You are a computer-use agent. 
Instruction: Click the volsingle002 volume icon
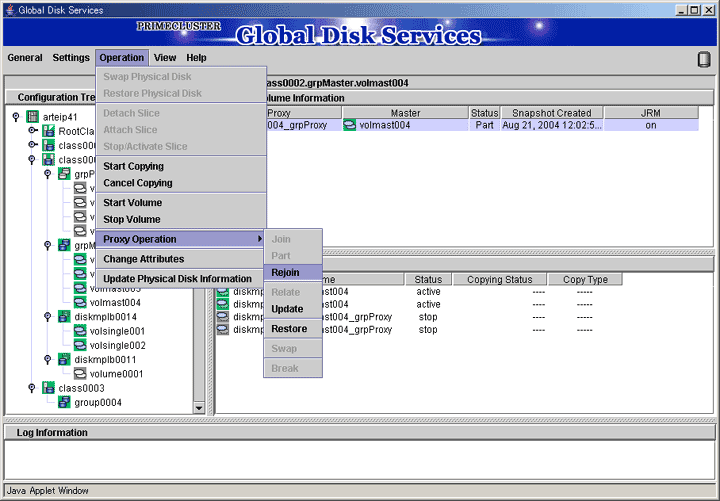tap(80, 345)
